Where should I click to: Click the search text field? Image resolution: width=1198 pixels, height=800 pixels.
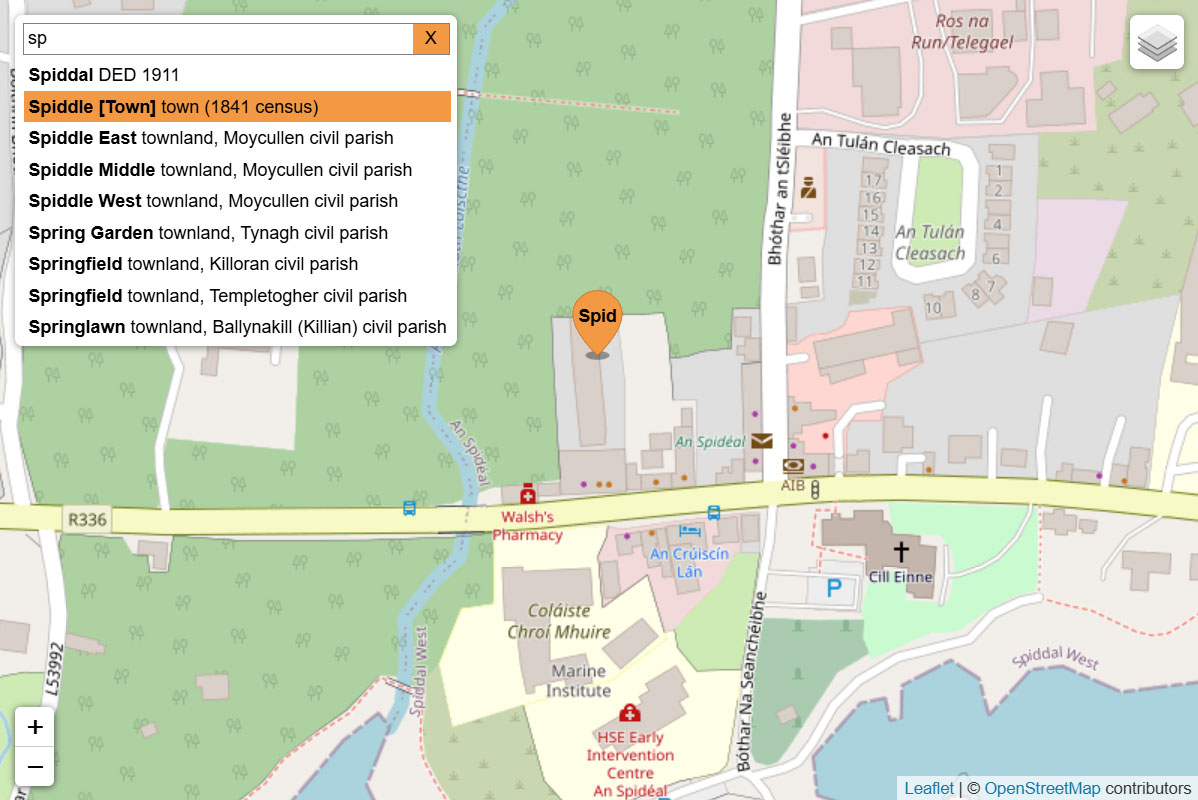pos(218,39)
